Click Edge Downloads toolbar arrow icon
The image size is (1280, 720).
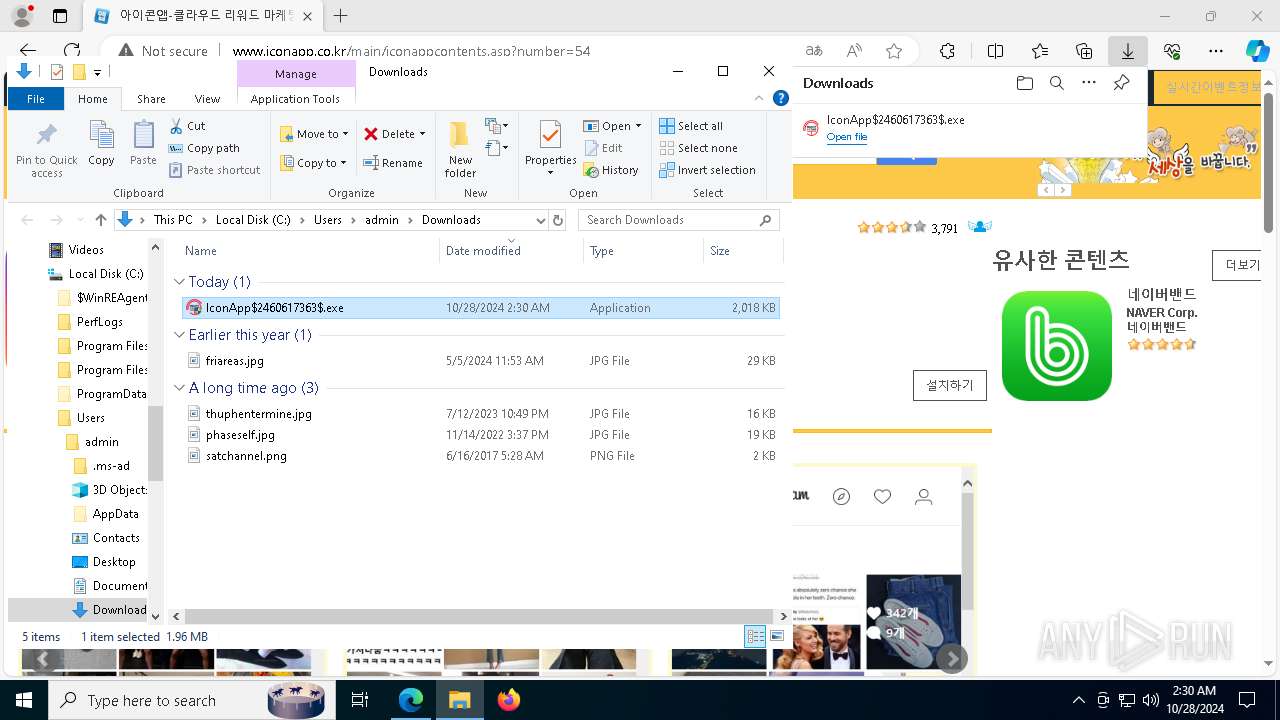(1127, 51)
